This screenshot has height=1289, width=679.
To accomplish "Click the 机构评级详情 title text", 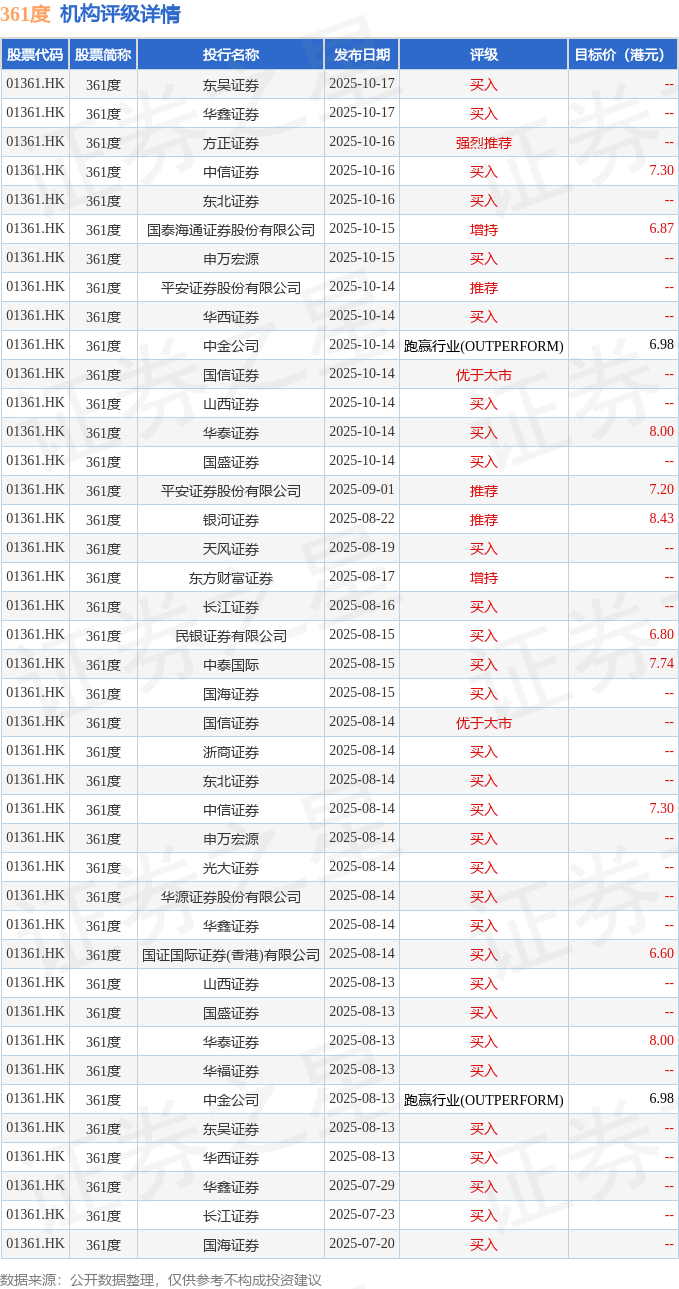I will [x=121, y=14].
